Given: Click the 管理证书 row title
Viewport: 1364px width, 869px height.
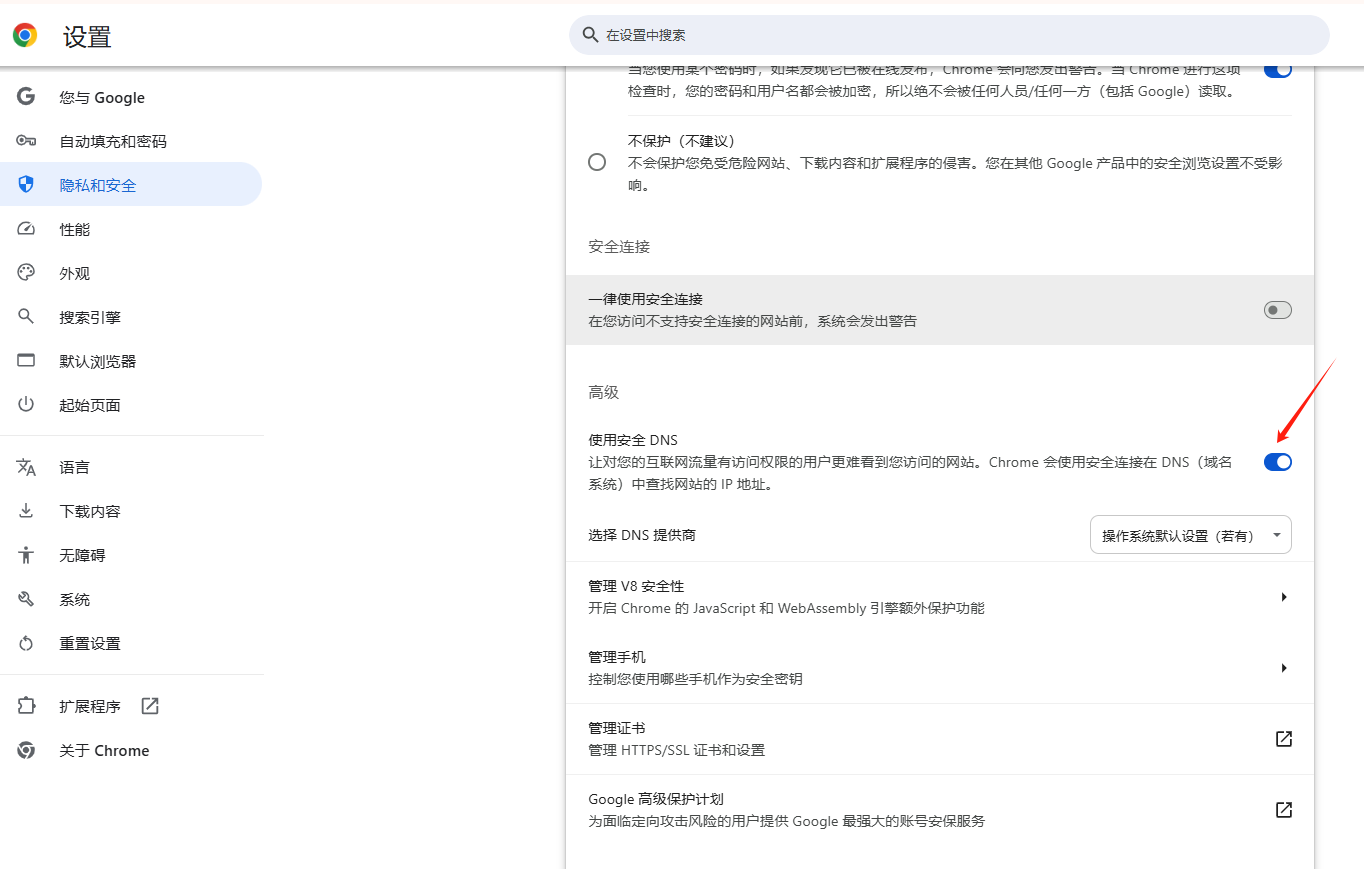Looking at the screenshot, I should 616,728.
